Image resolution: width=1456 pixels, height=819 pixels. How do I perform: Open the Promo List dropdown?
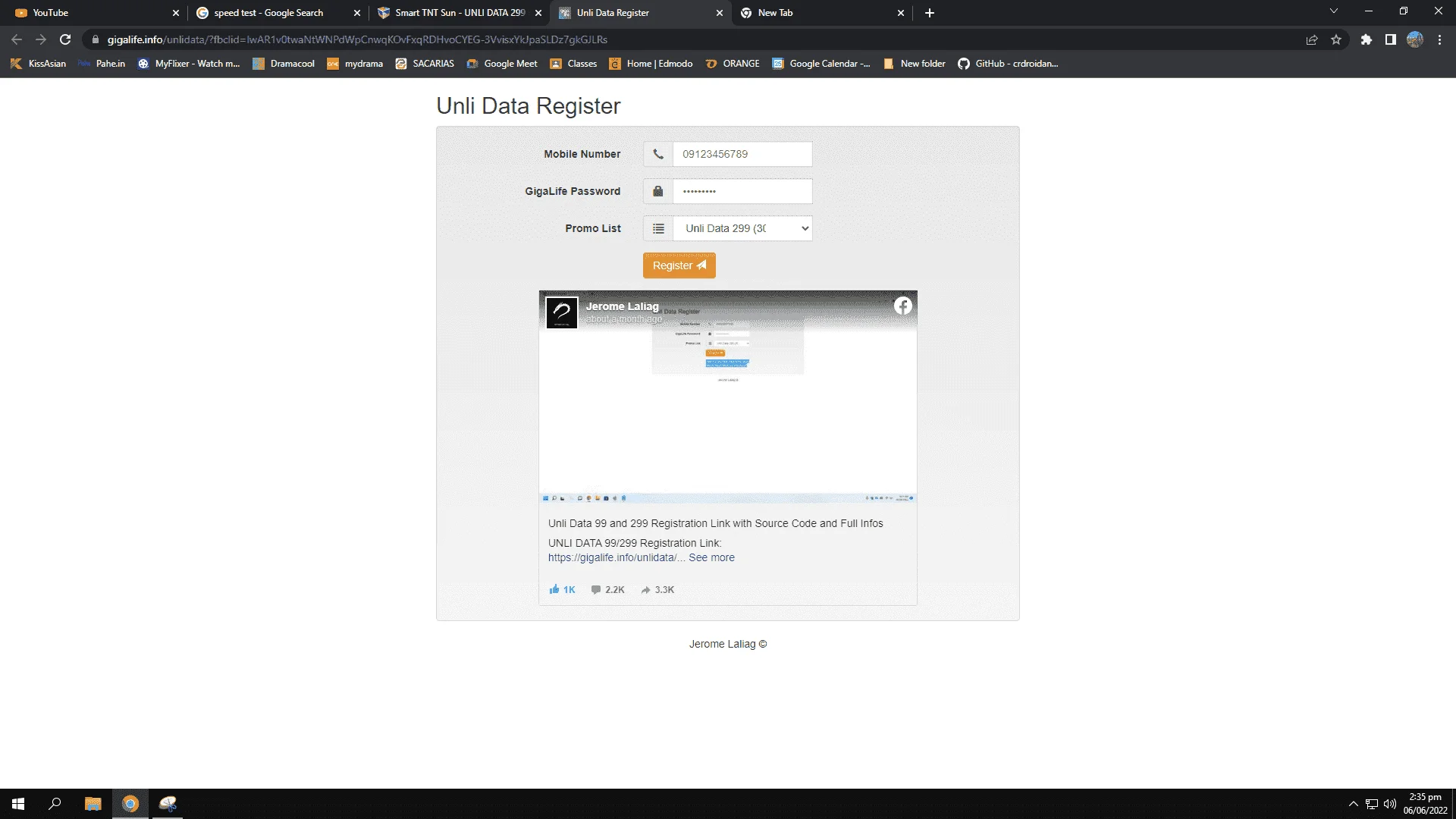click(742, 228)
